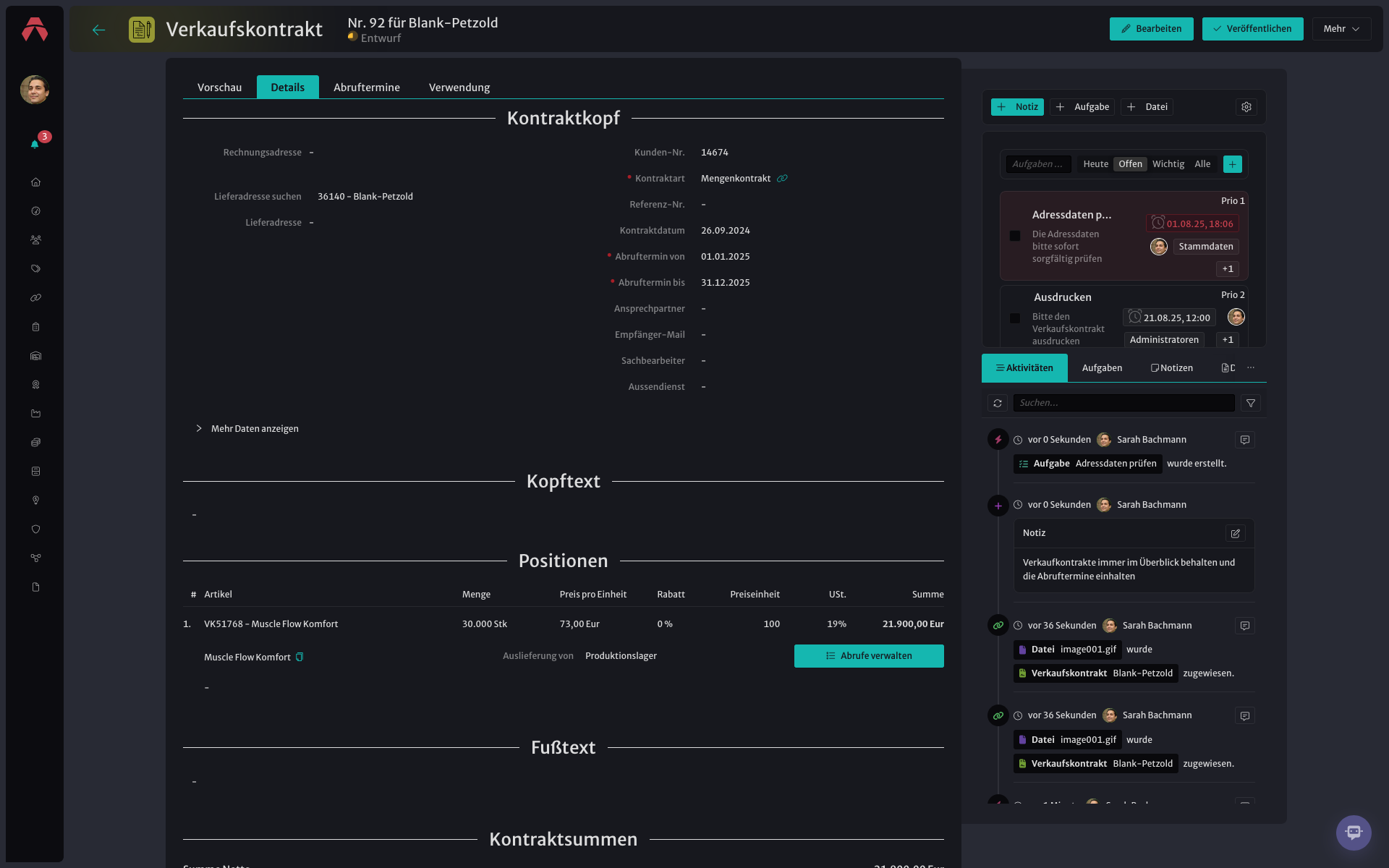
Task: Filter tasks by Heute
Action: (1095, 164)
